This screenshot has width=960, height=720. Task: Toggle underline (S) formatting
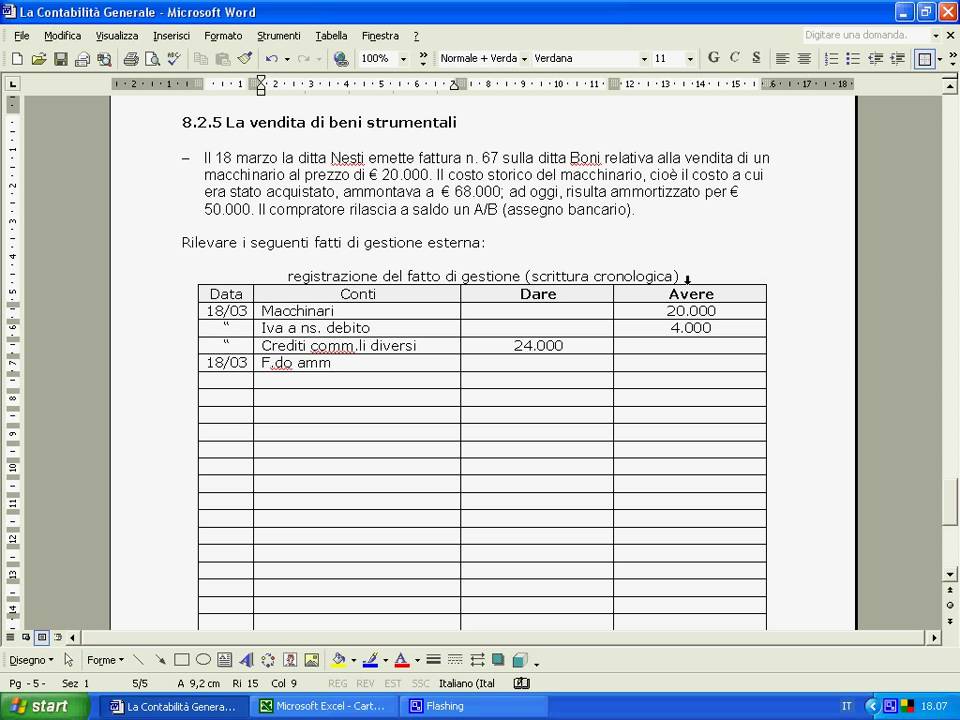click(756, 58)
